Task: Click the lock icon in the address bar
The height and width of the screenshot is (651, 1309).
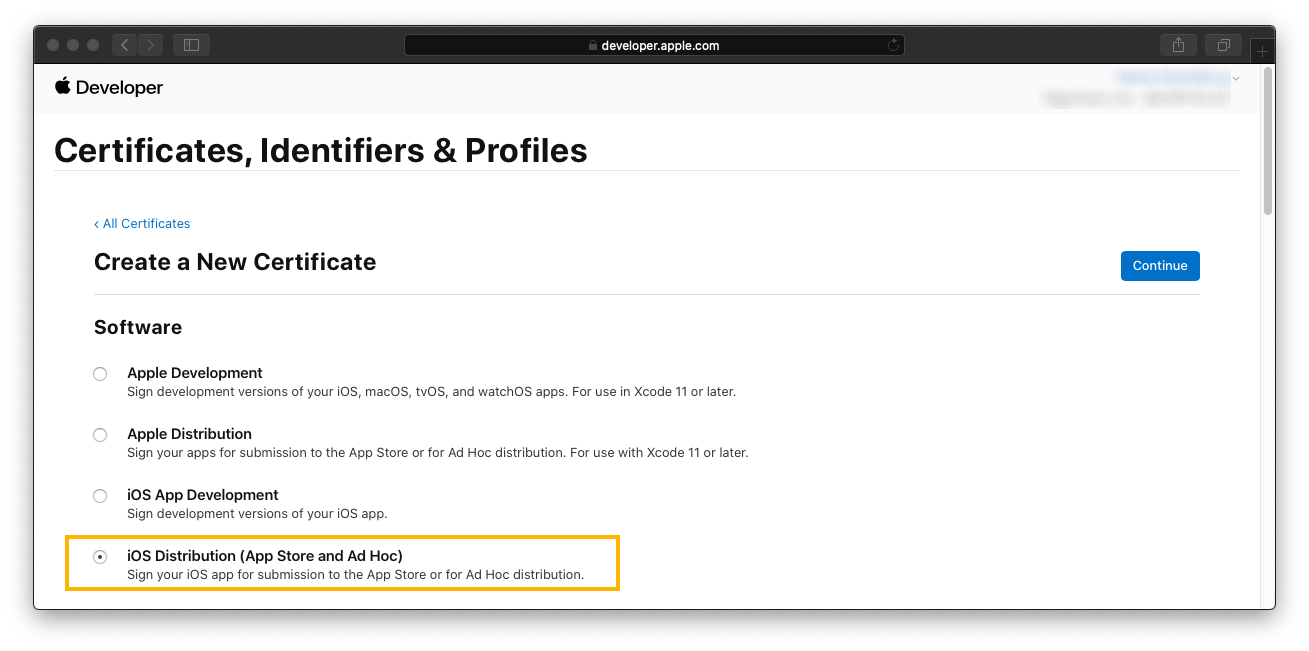Action: point(593,45)
